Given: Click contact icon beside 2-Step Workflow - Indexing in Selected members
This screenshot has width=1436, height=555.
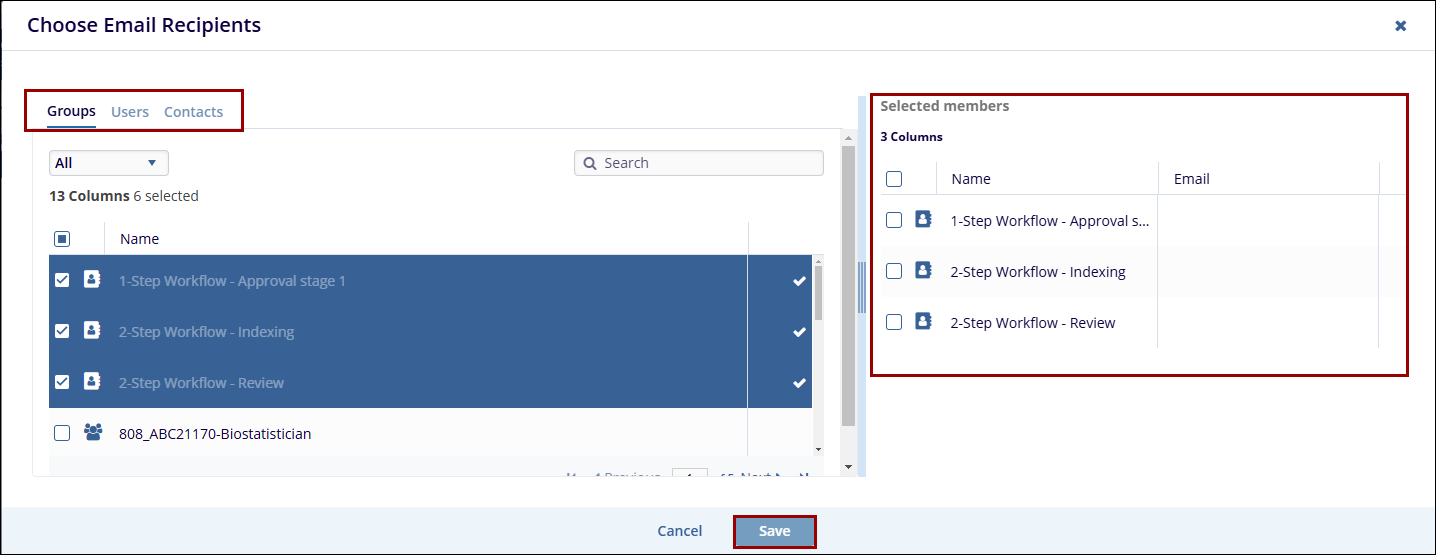Looking at the screenshot, I should click(923, 271).
